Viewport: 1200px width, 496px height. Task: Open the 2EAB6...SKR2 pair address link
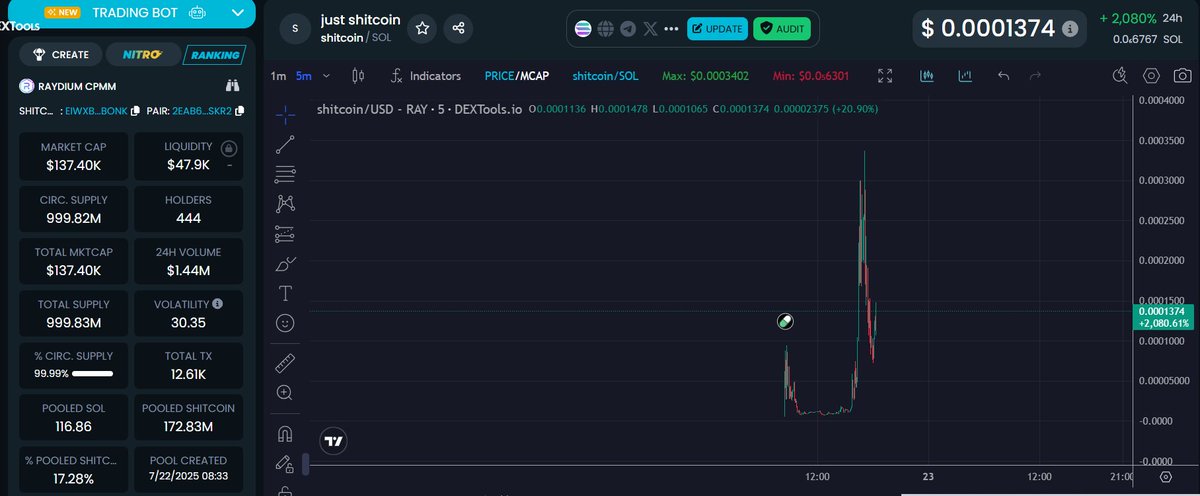click(x=203, y=111)
